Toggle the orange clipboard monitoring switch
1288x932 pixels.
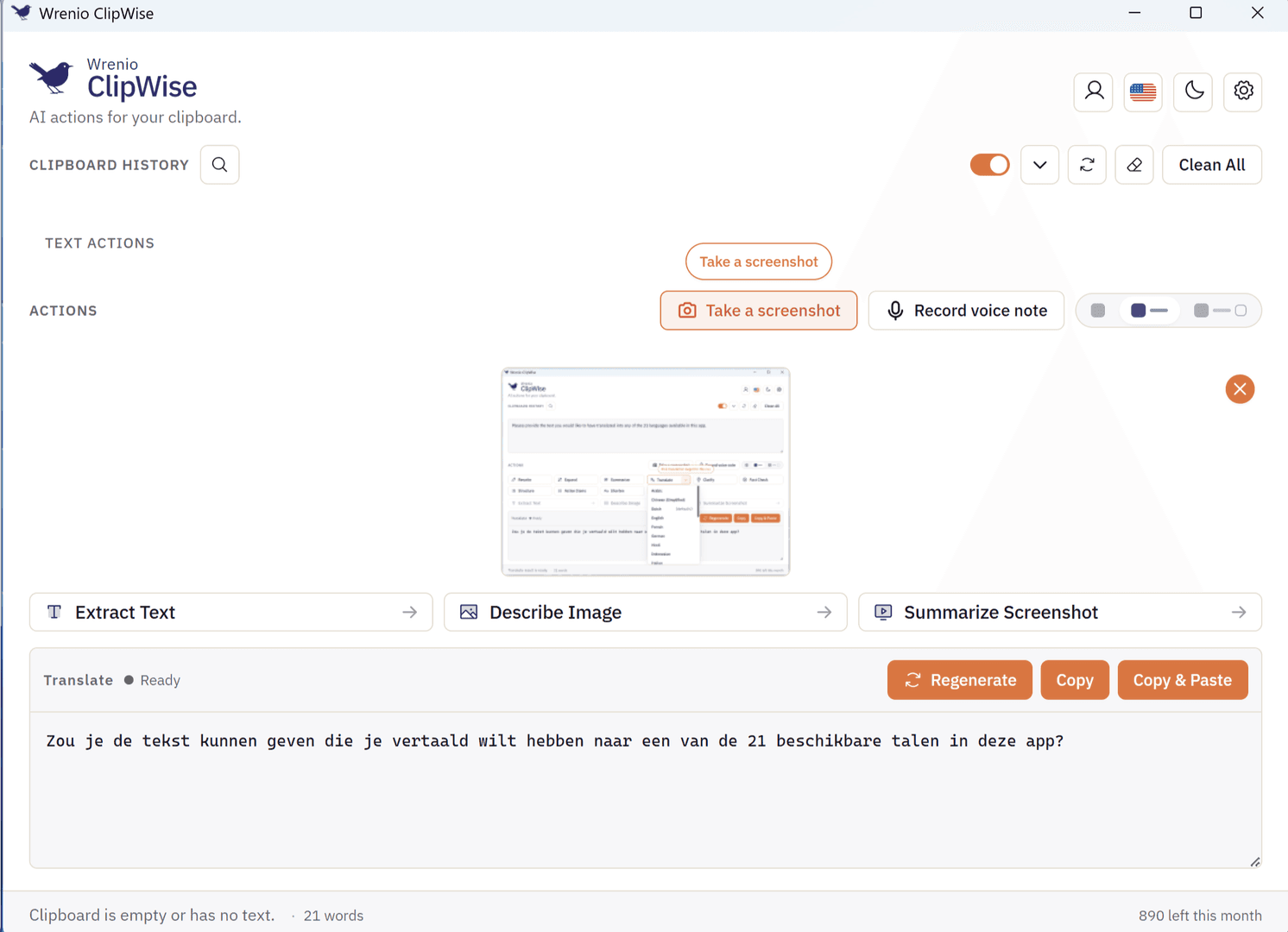(990, 165)
